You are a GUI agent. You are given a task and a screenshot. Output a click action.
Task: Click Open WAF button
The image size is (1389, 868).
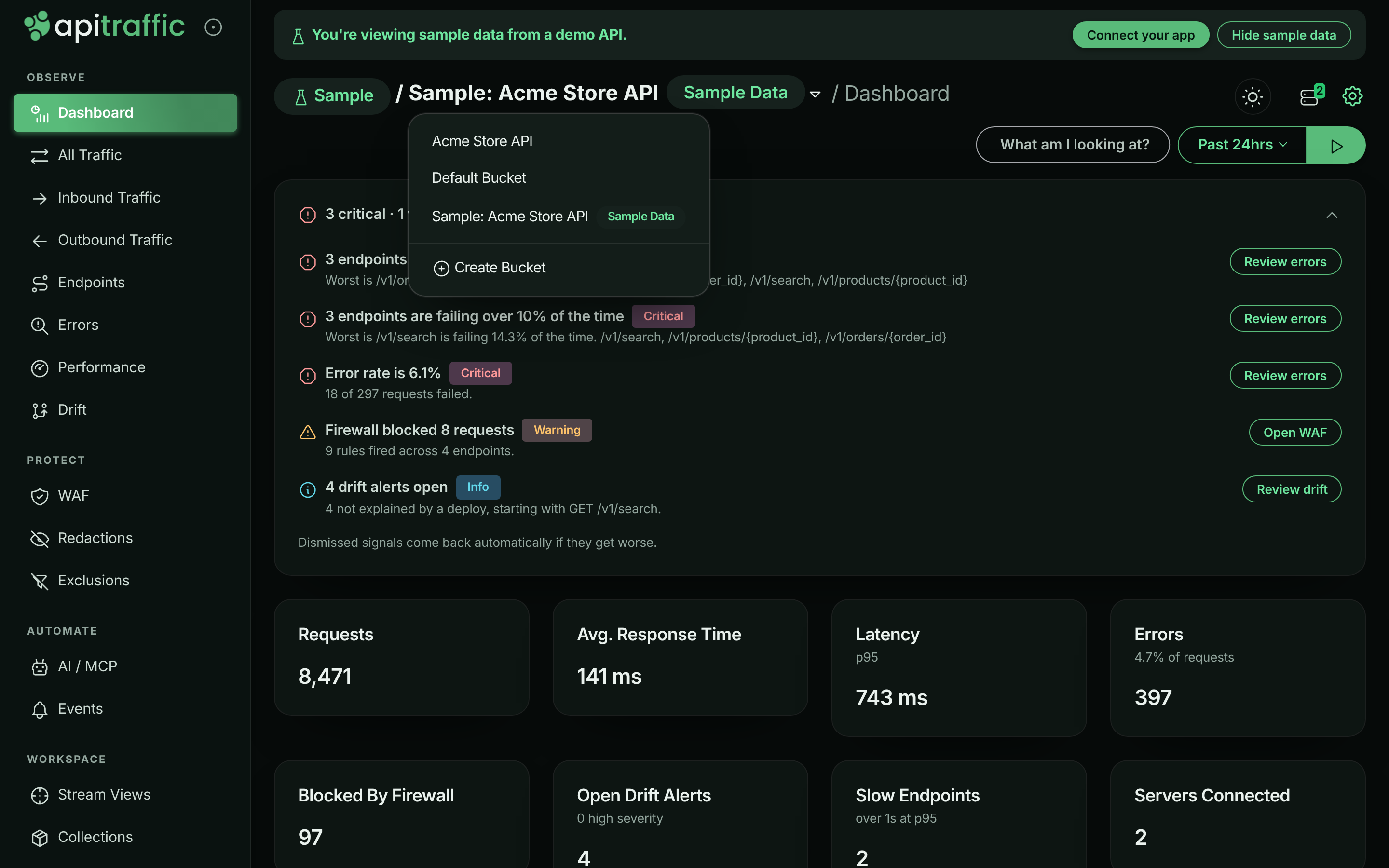(1295, 432)
